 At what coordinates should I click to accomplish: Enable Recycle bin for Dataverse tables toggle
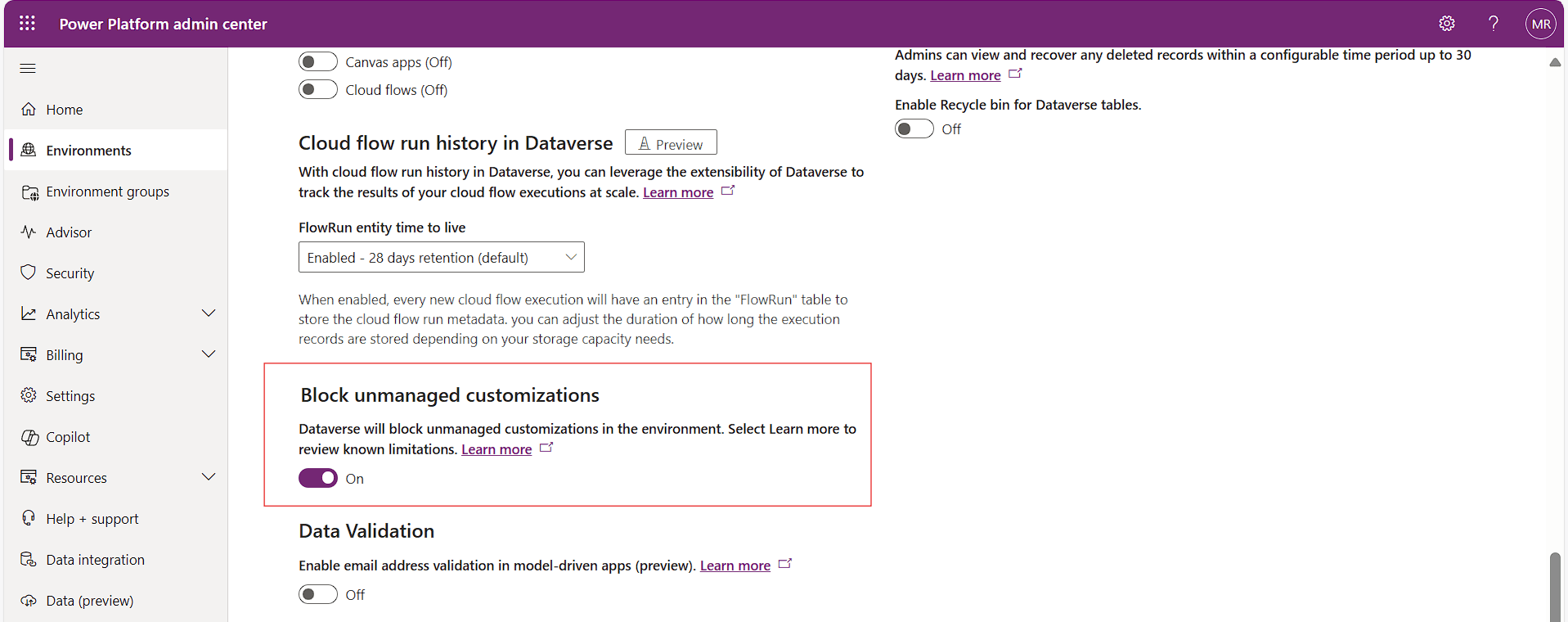point(914,129)
